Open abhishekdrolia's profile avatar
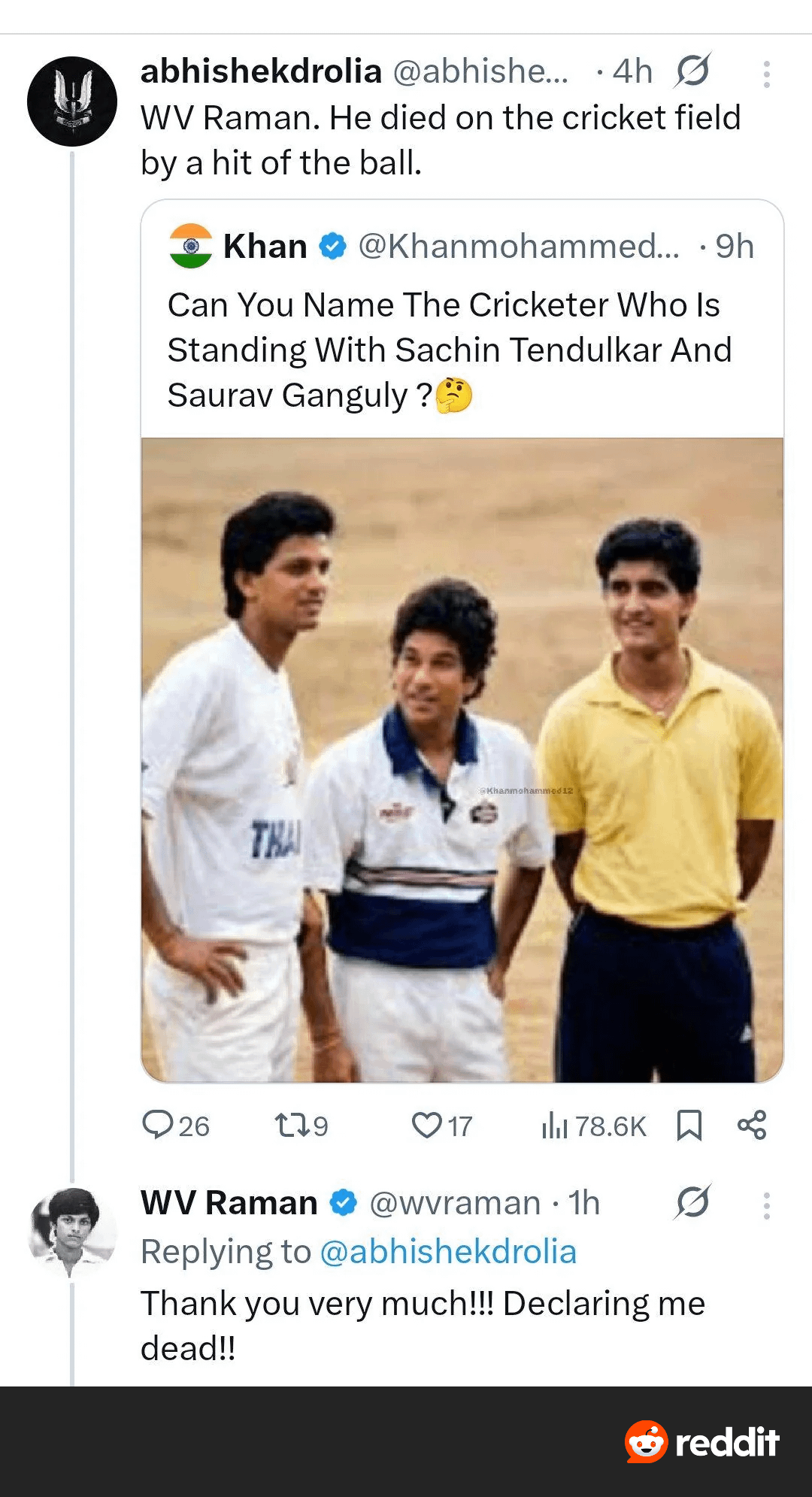Viewport: 812px width, 1497px height. tap(72, 102)
